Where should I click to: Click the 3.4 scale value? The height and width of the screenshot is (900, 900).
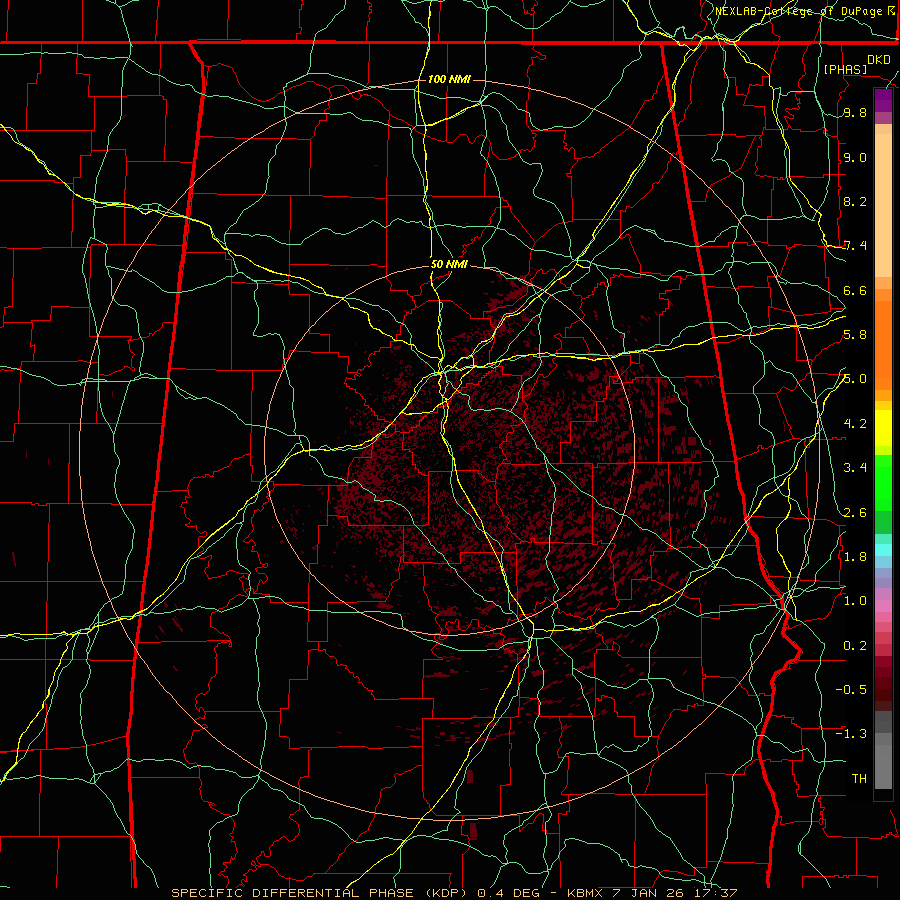[855, 468]
